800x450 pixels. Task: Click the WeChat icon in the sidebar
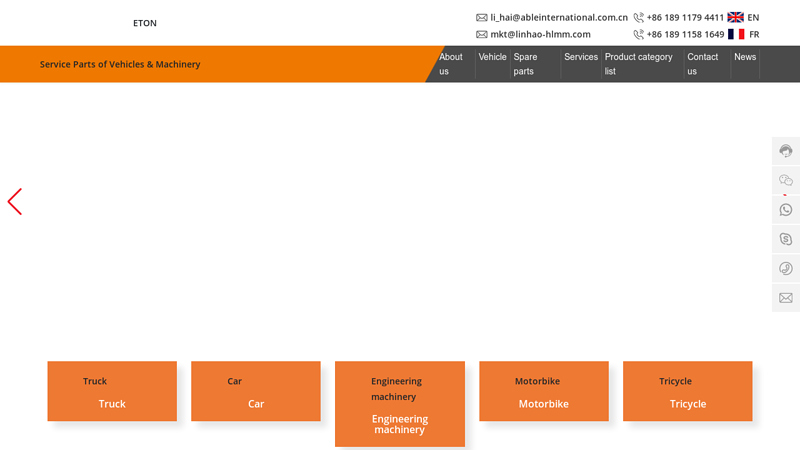786,180
